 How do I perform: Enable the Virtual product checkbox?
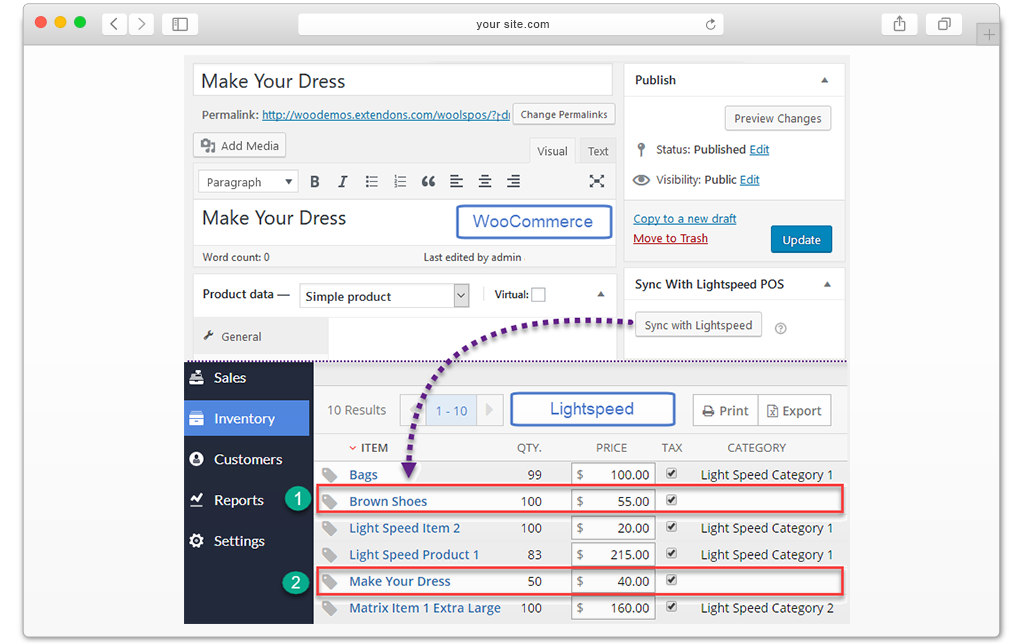pyautogui.click(x=539, y=295)
